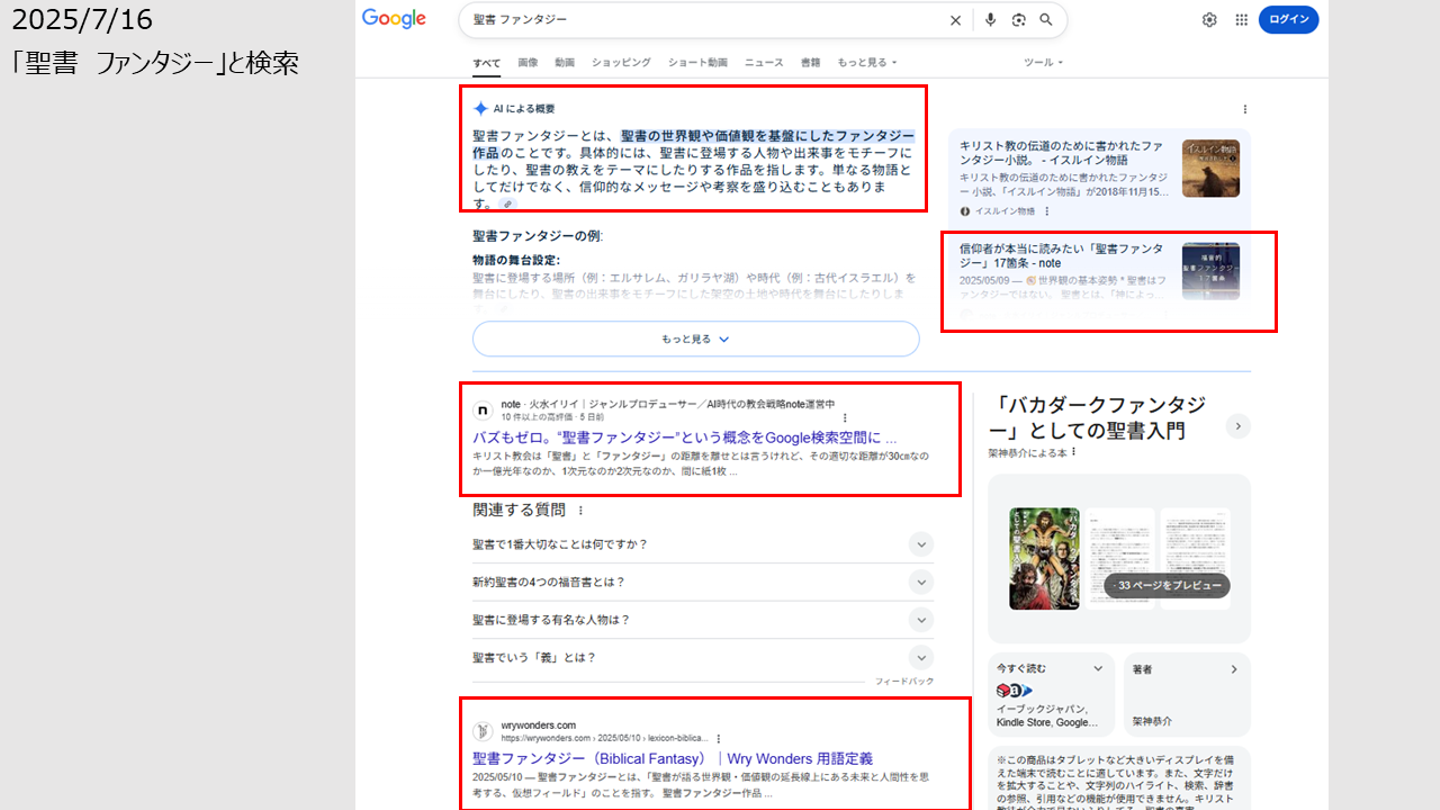Switch to the 画像 tab
This screenshot has height=810, width=1440.
528,62
